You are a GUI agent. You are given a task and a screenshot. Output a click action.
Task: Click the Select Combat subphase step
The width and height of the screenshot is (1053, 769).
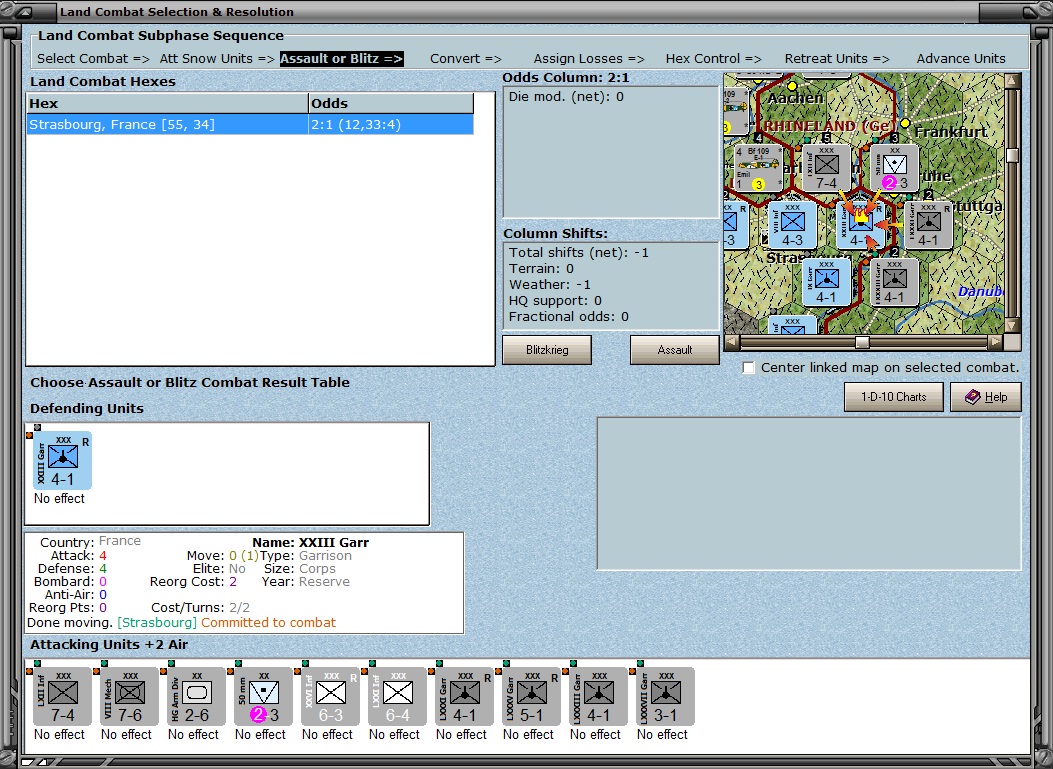click(93, 58)
